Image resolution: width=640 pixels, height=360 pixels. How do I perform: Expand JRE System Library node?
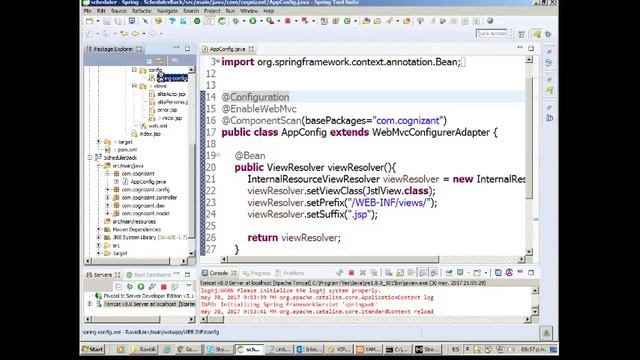(99, 237)
